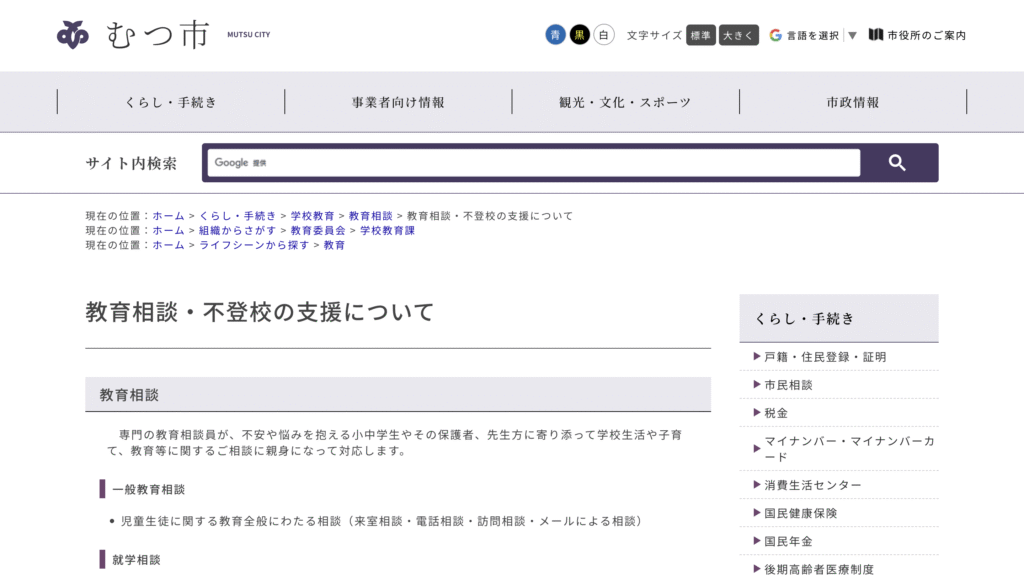Click the arrow beside 国民健康保険
The height and width of the screenshot is (575, 1024).
pos(757,513)
